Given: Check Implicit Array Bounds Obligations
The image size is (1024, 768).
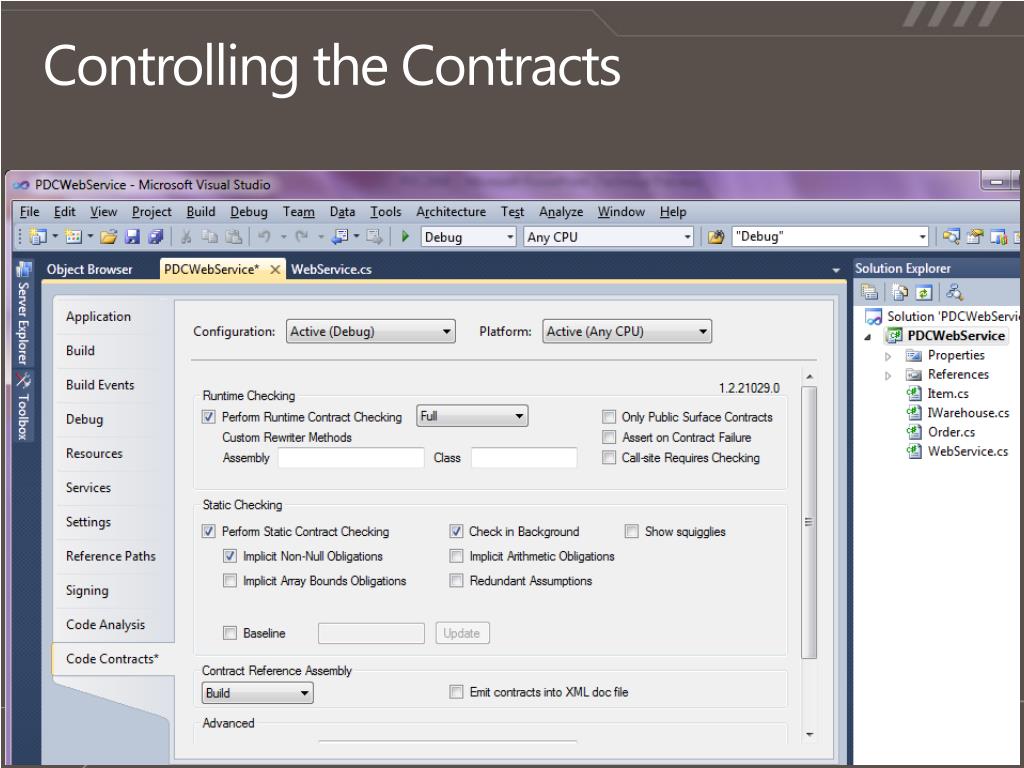Looking at the screenshot, I should pyautogui.click(x=230, y=580).
